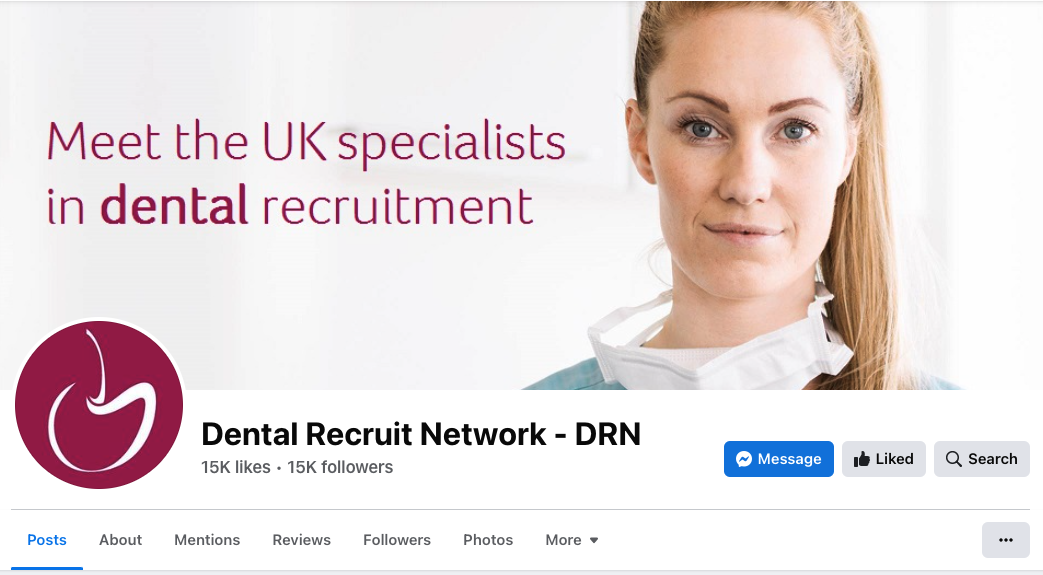
Task: Toggle the Liked button to unlike page
Action: [x=883, y=459]
